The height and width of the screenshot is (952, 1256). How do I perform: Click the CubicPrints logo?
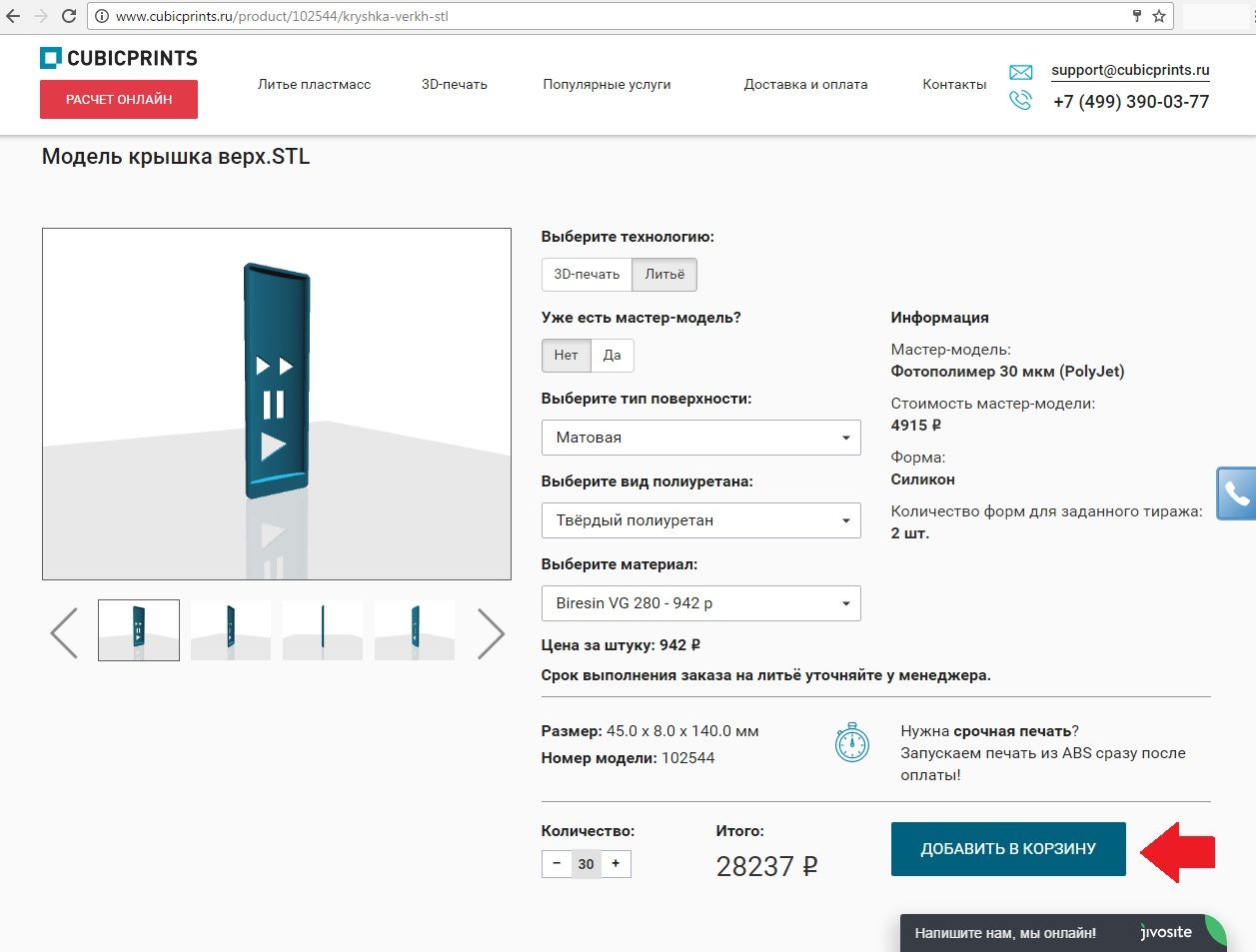pyautogui.click(x=119, y=58)
